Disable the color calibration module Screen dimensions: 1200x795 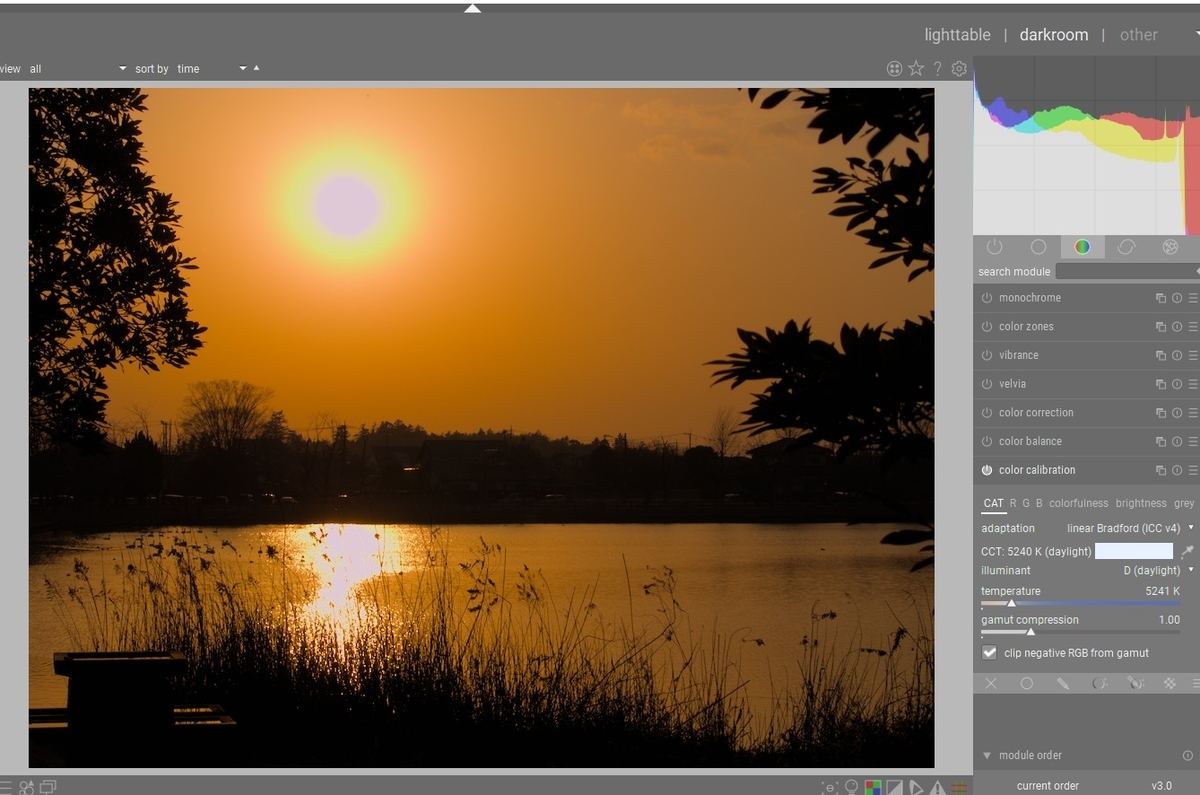pyautogui.click(x=987, y=470)
